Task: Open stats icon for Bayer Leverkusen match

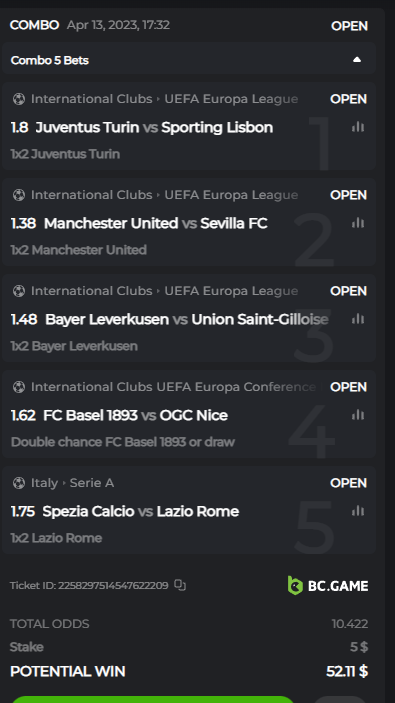Action: pos(358,319)
